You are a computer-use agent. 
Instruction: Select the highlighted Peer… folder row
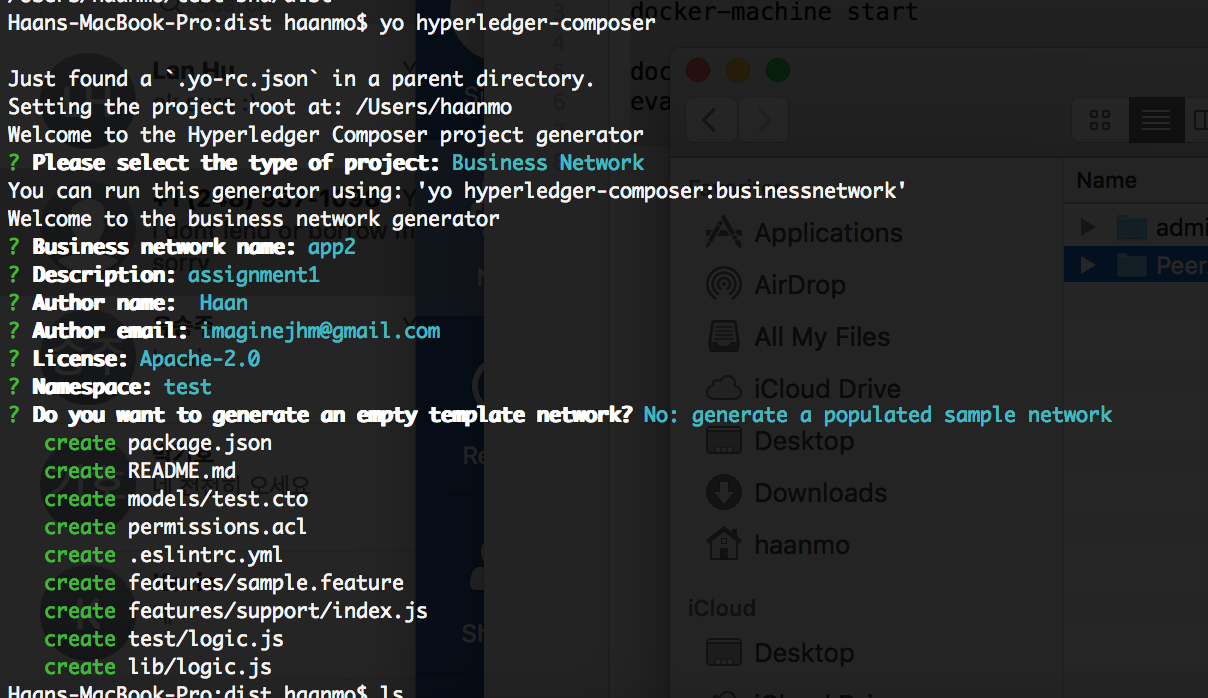[x=1136, y=266]
